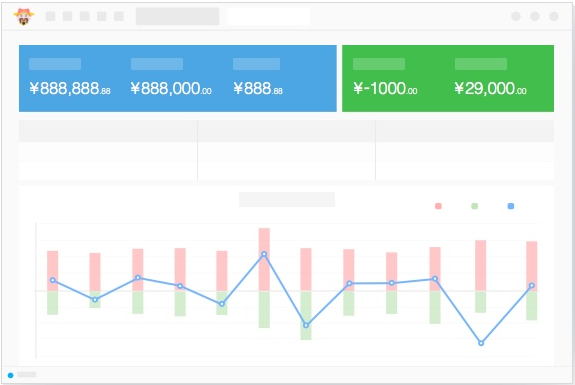
Task: Select the white tab in top bar
Action: 268,16
